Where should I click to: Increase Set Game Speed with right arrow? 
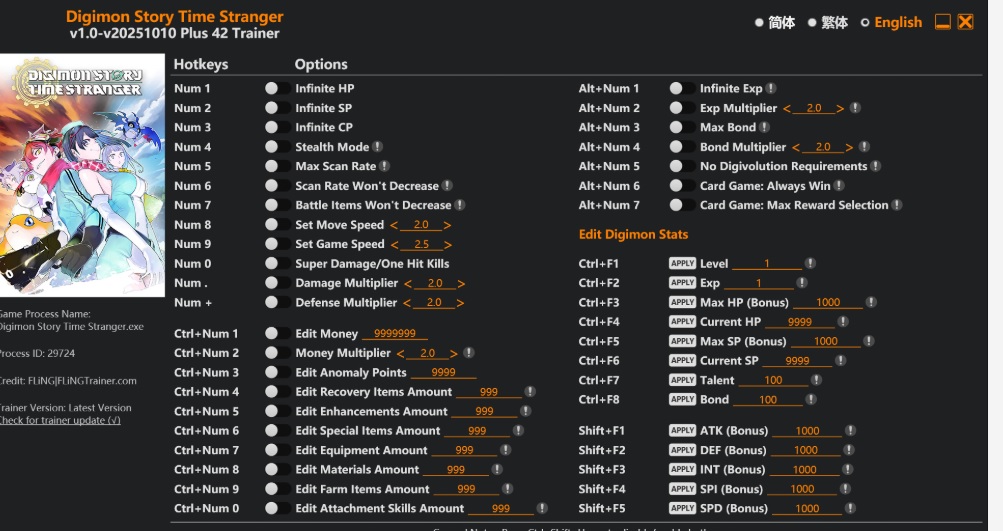click(448, 244)
